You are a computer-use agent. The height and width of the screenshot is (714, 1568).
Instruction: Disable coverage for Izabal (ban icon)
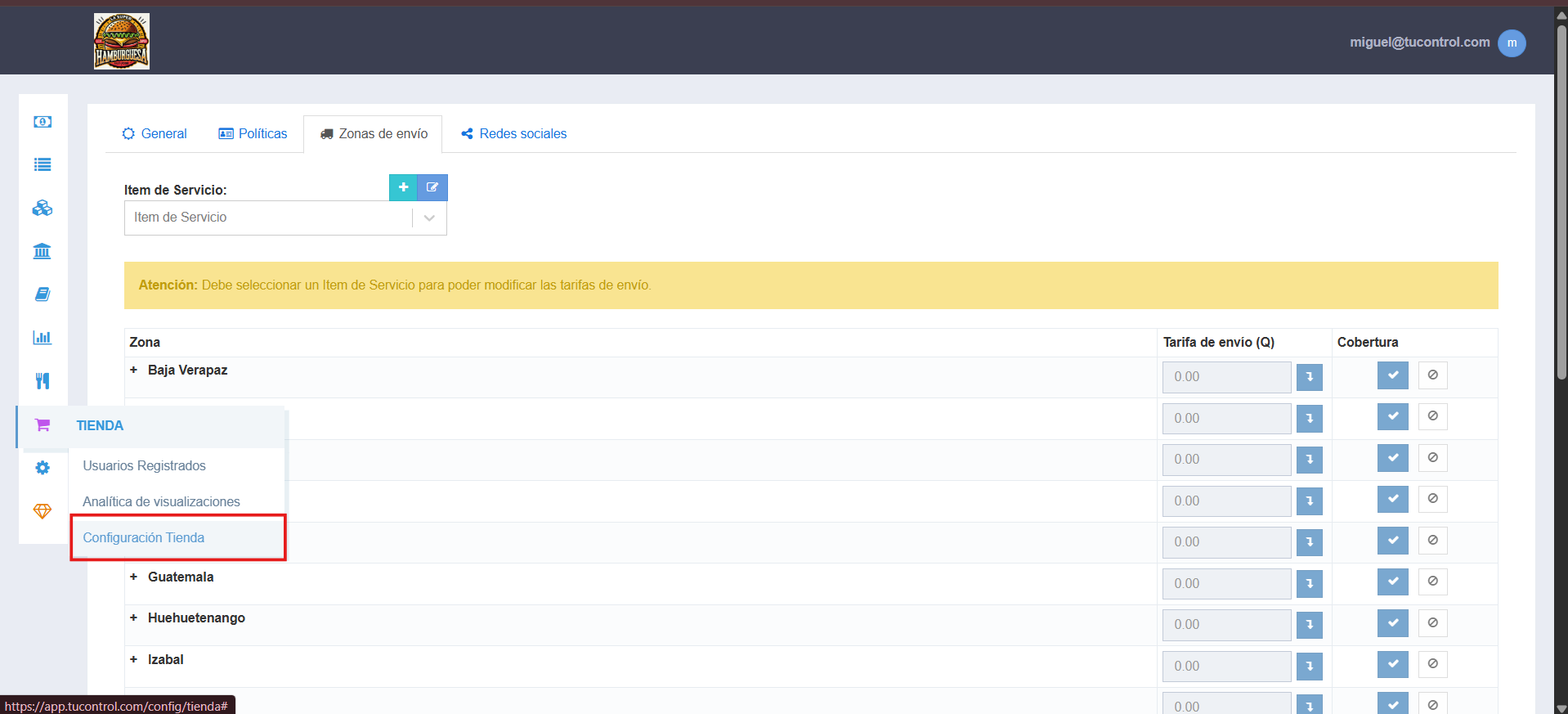click(x=1432, y=664)
